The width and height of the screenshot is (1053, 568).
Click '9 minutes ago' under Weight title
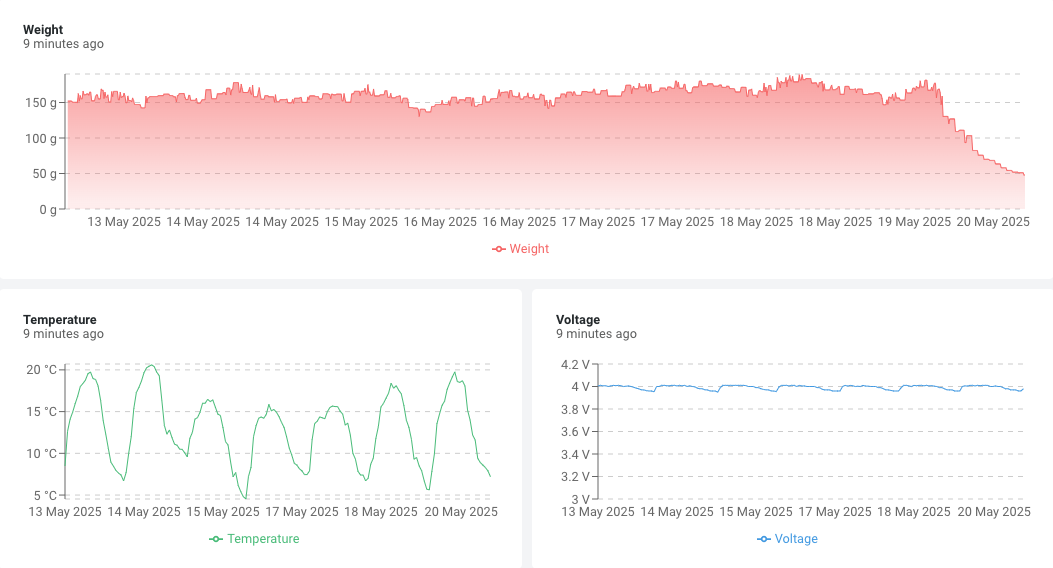tap(63, 44)
